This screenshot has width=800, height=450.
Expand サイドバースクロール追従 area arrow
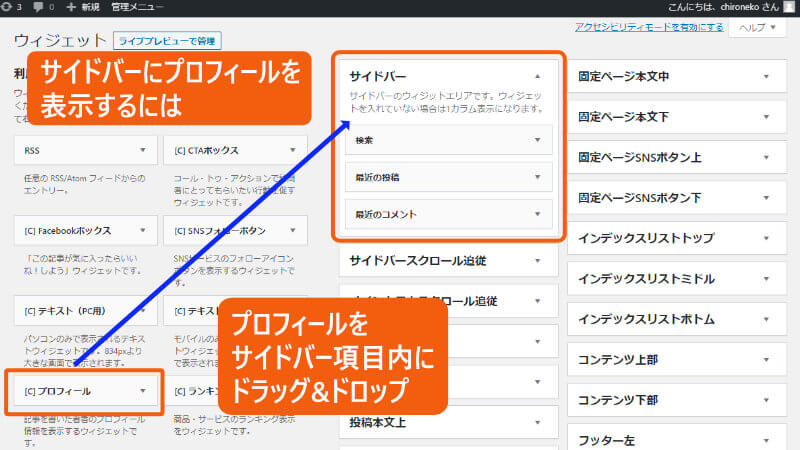point(537,261)
